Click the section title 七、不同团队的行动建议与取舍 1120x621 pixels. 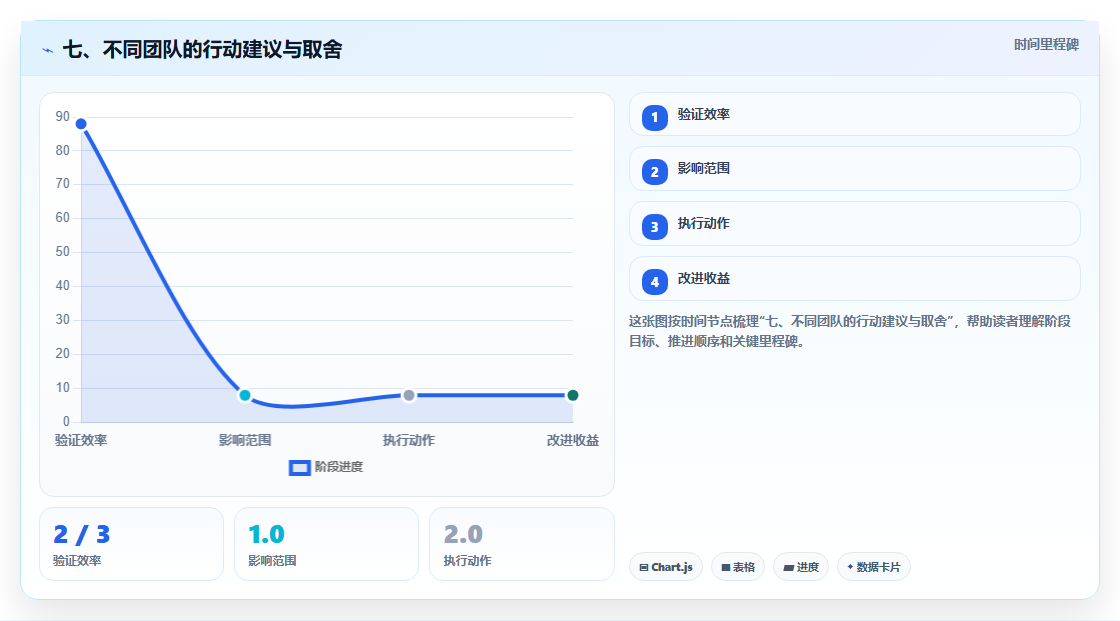(202, 49)
